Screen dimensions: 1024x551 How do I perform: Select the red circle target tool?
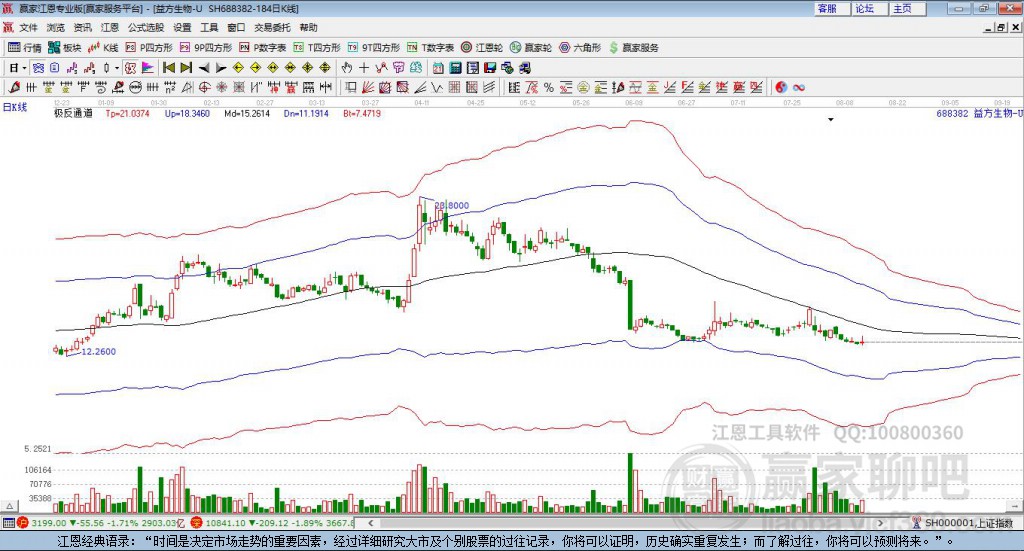[x=204, y=87]
